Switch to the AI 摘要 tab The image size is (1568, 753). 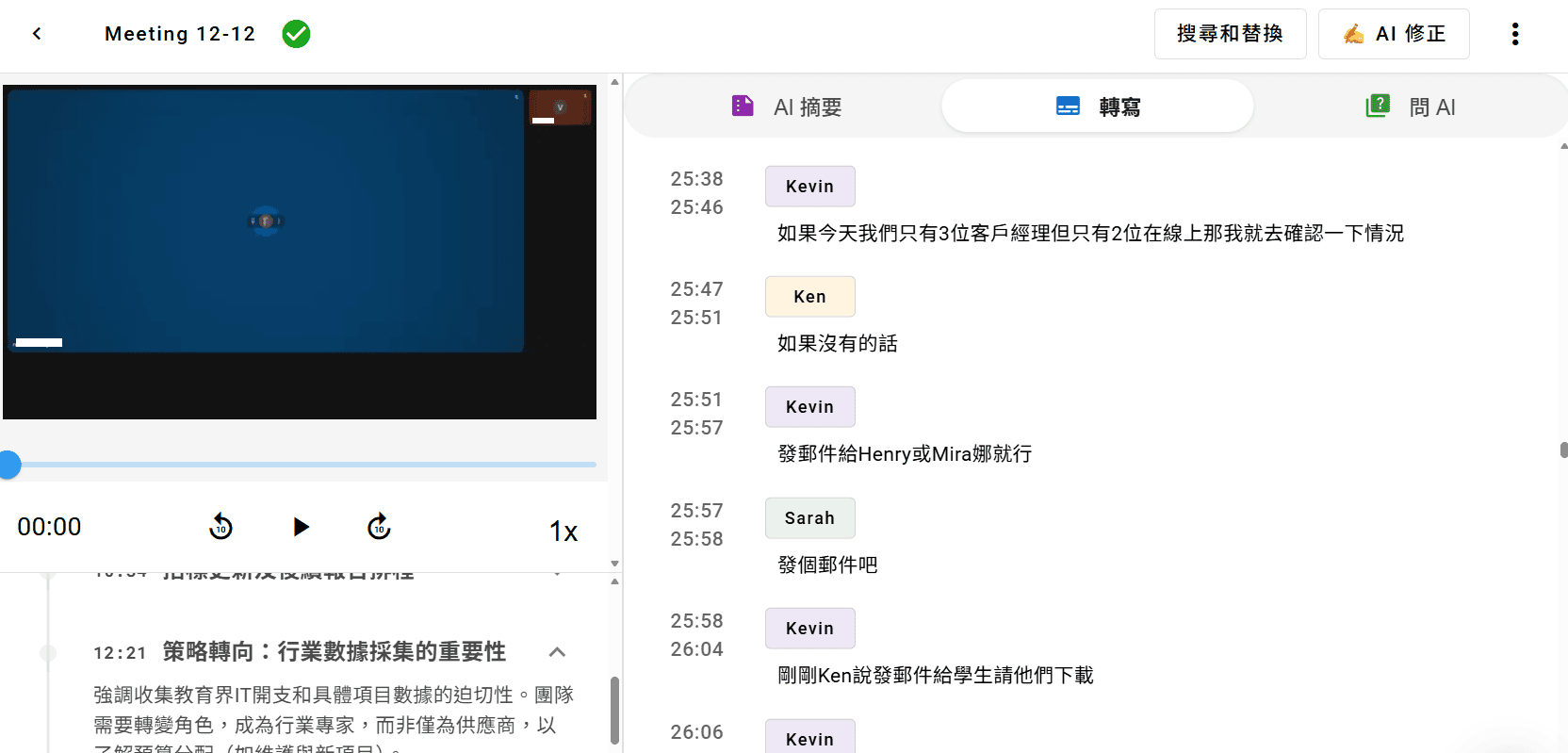(x=787, y=107)
